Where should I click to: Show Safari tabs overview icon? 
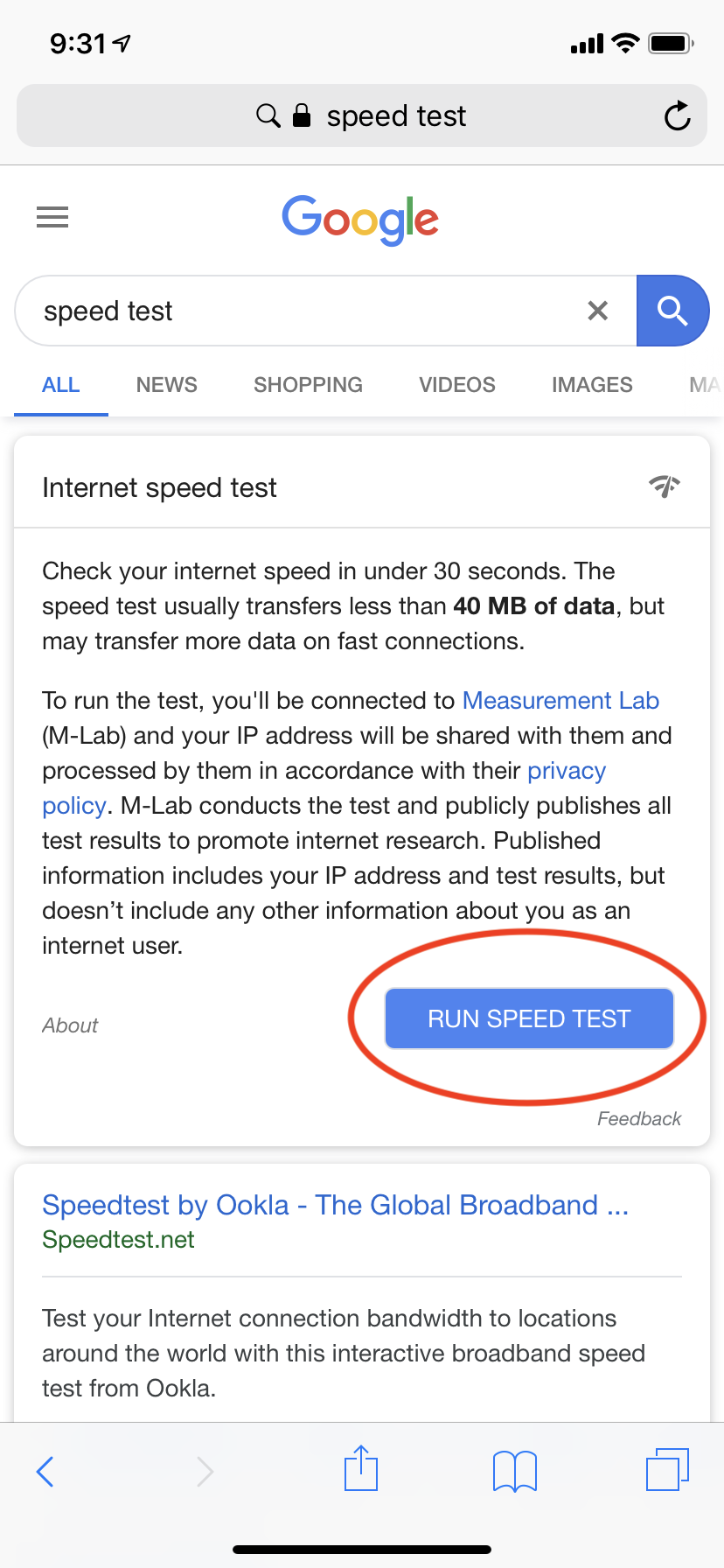[668, 1469]
